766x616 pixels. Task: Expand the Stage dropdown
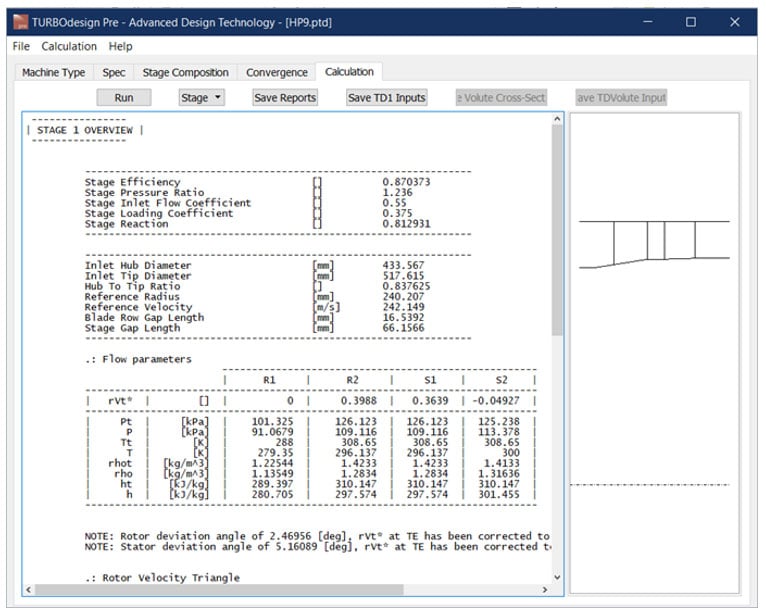click(201, 98)
